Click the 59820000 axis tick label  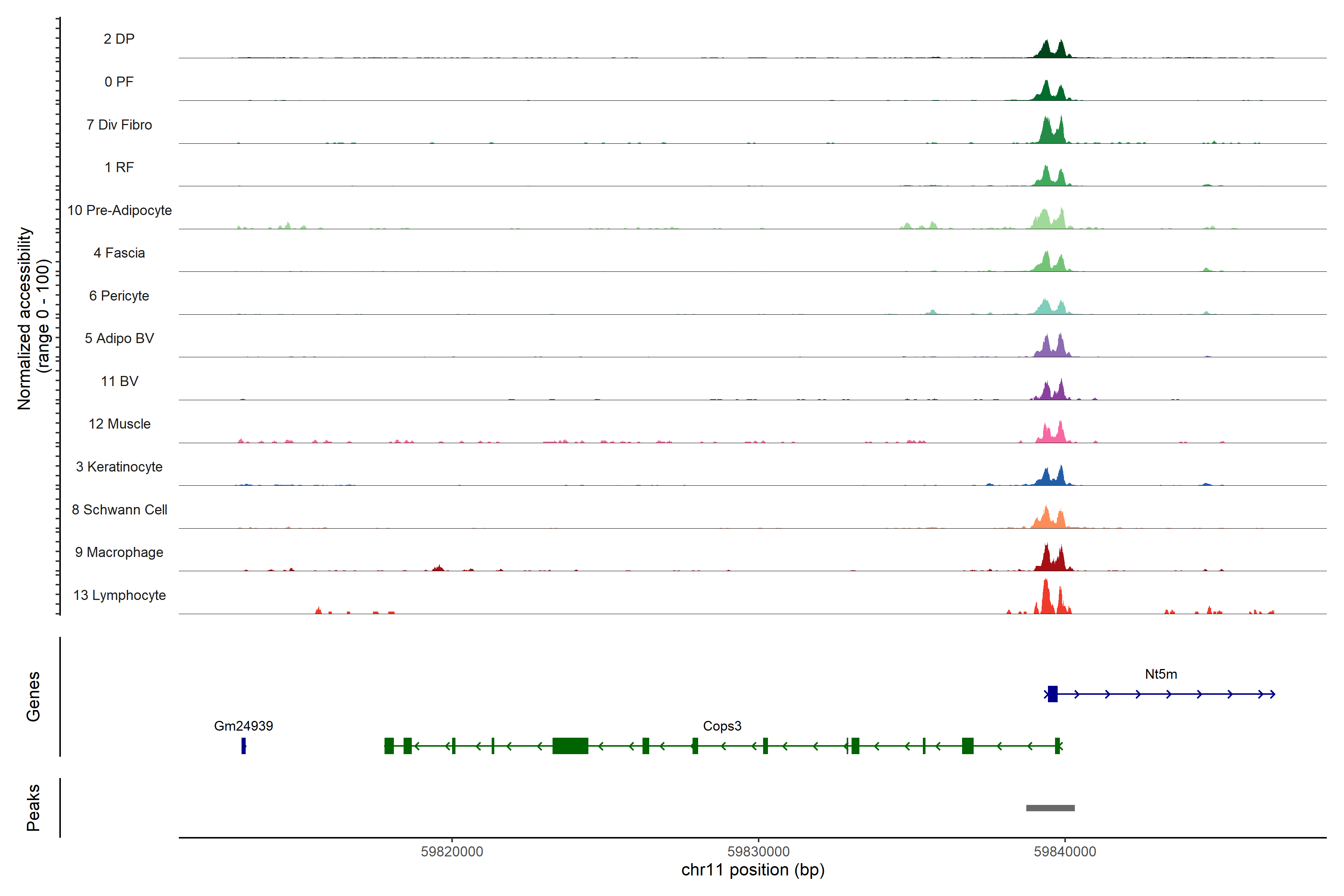(x=451, y=852)
